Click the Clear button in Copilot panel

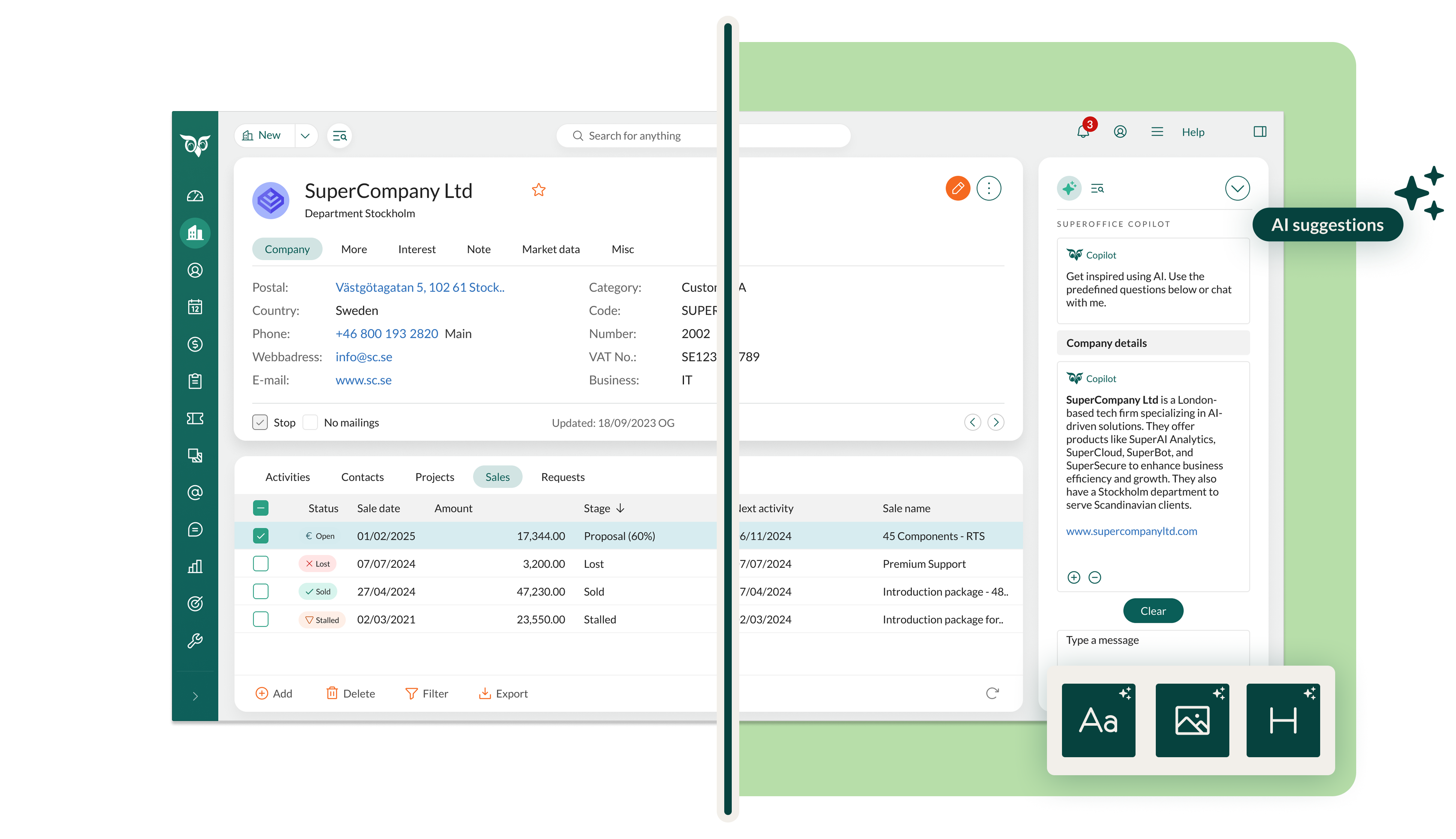[x=1153, y=610]
